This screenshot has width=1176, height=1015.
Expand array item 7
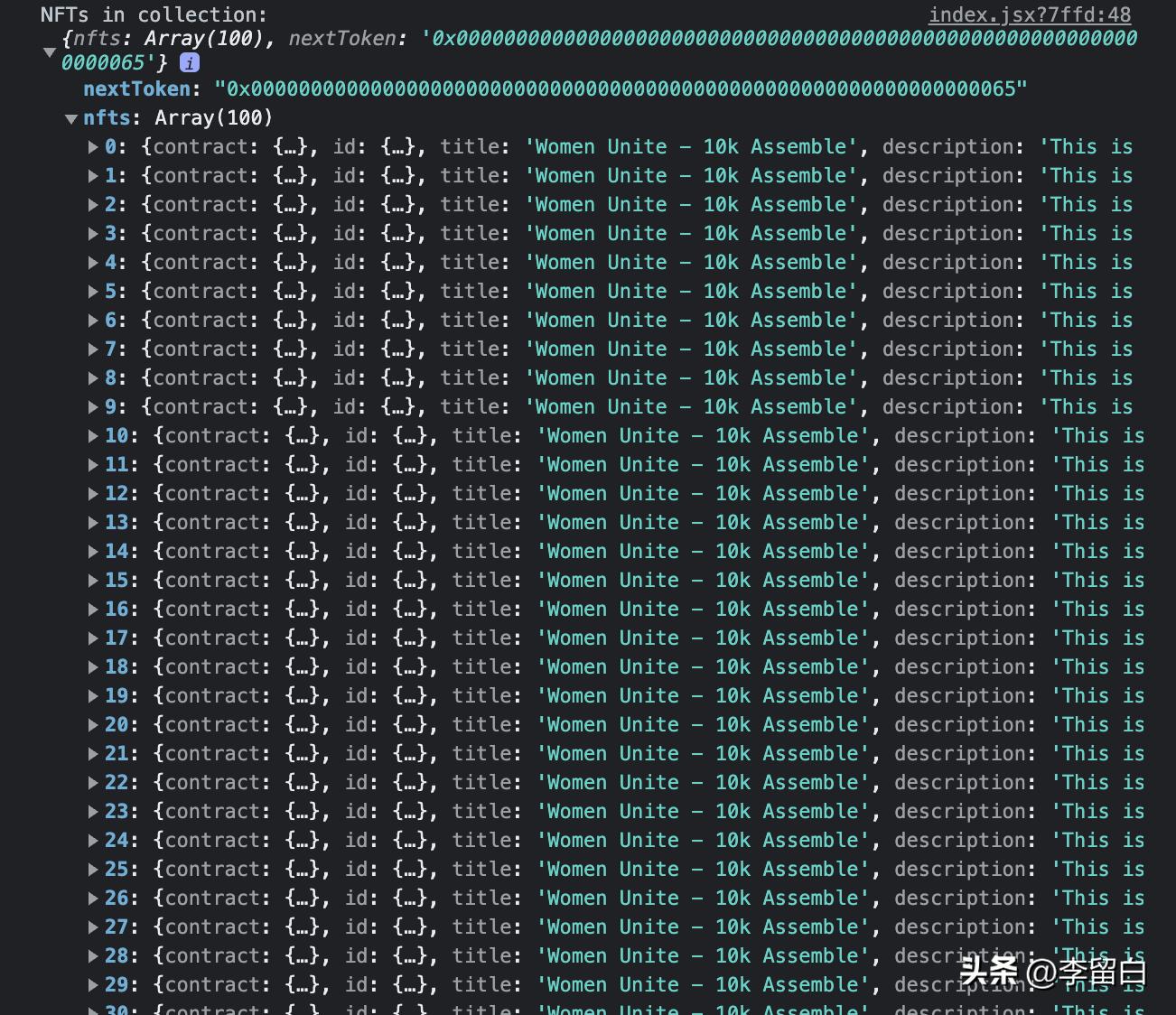click(93, 349)
